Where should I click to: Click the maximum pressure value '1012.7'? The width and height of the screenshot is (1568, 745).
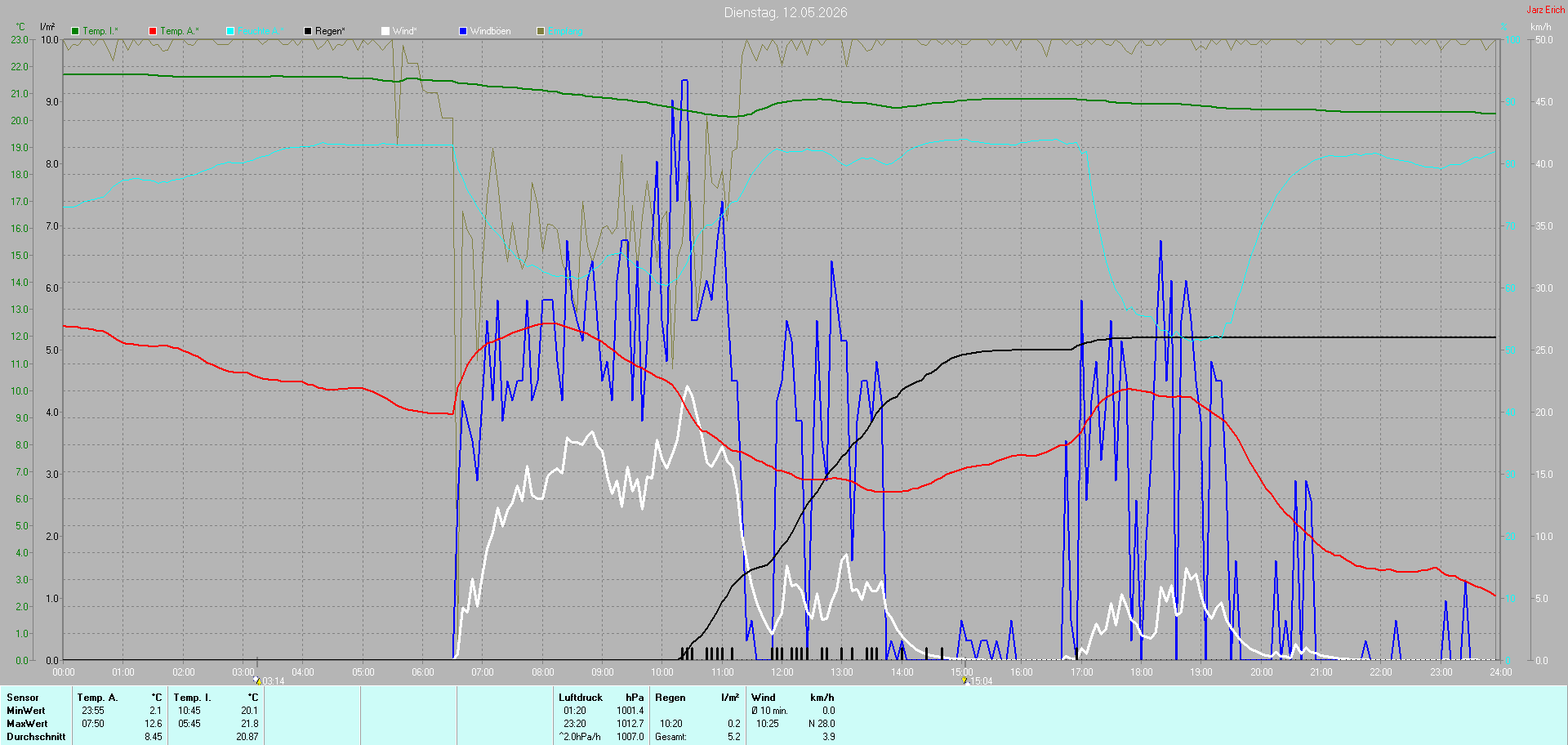630,724
